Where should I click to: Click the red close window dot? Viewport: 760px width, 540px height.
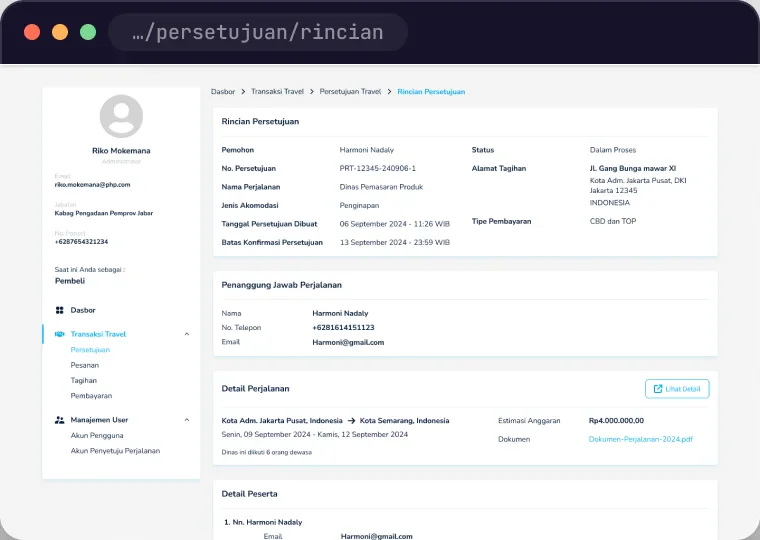[x=32, y=32]
